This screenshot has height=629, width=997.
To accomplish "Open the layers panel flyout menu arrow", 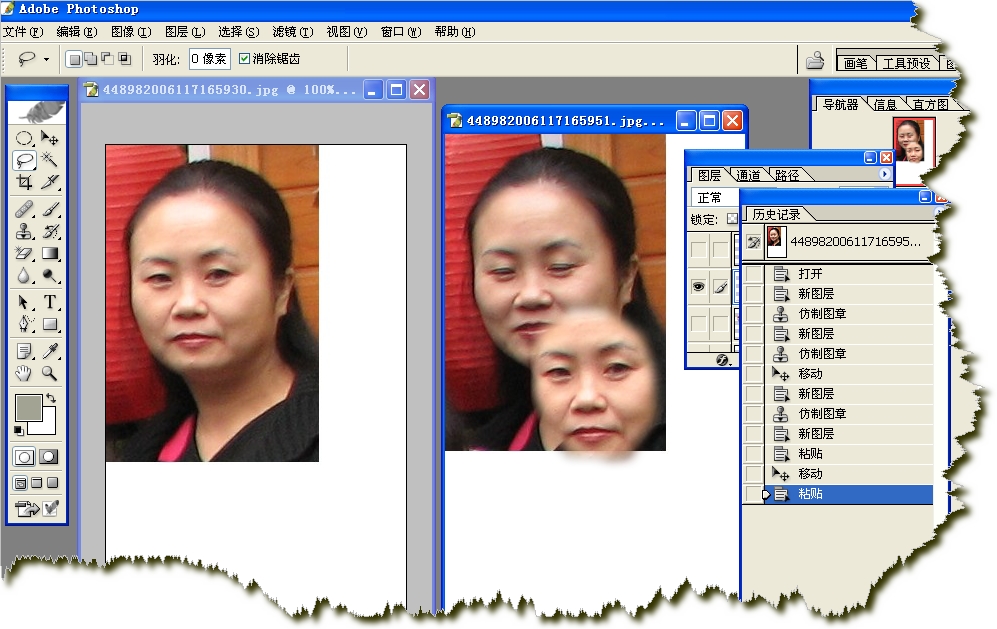I will pyautogui.click(x=884, y=175).
